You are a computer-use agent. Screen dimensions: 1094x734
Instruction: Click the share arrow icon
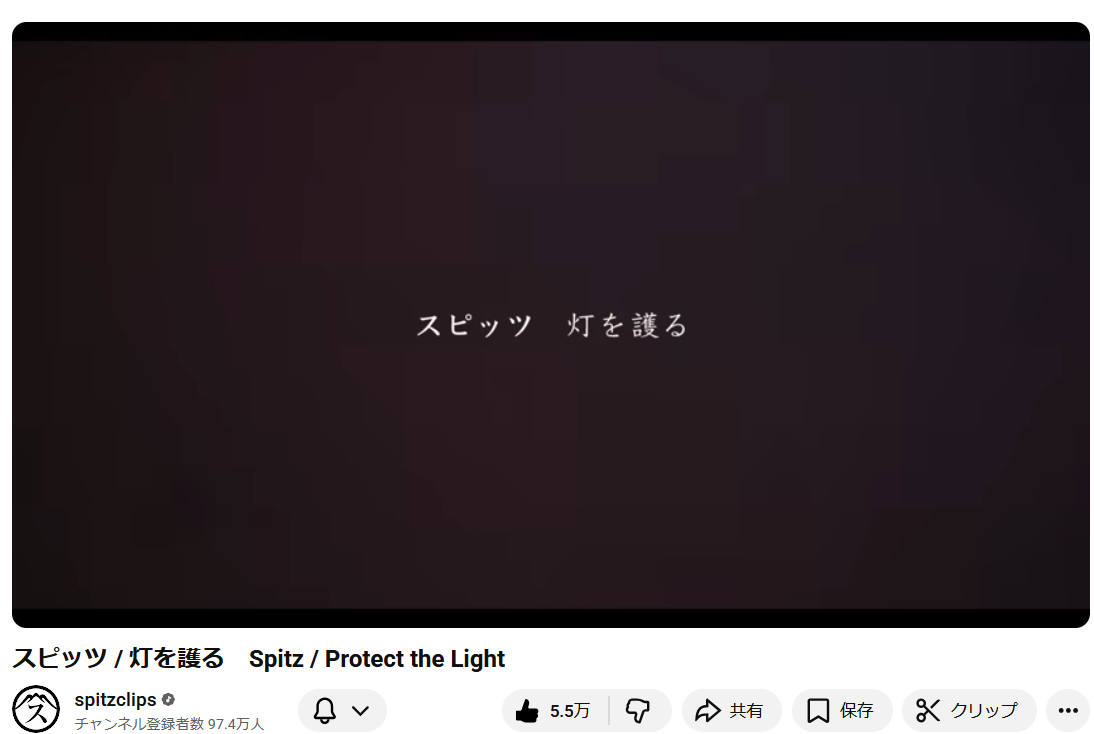click(x=707, y=711)
